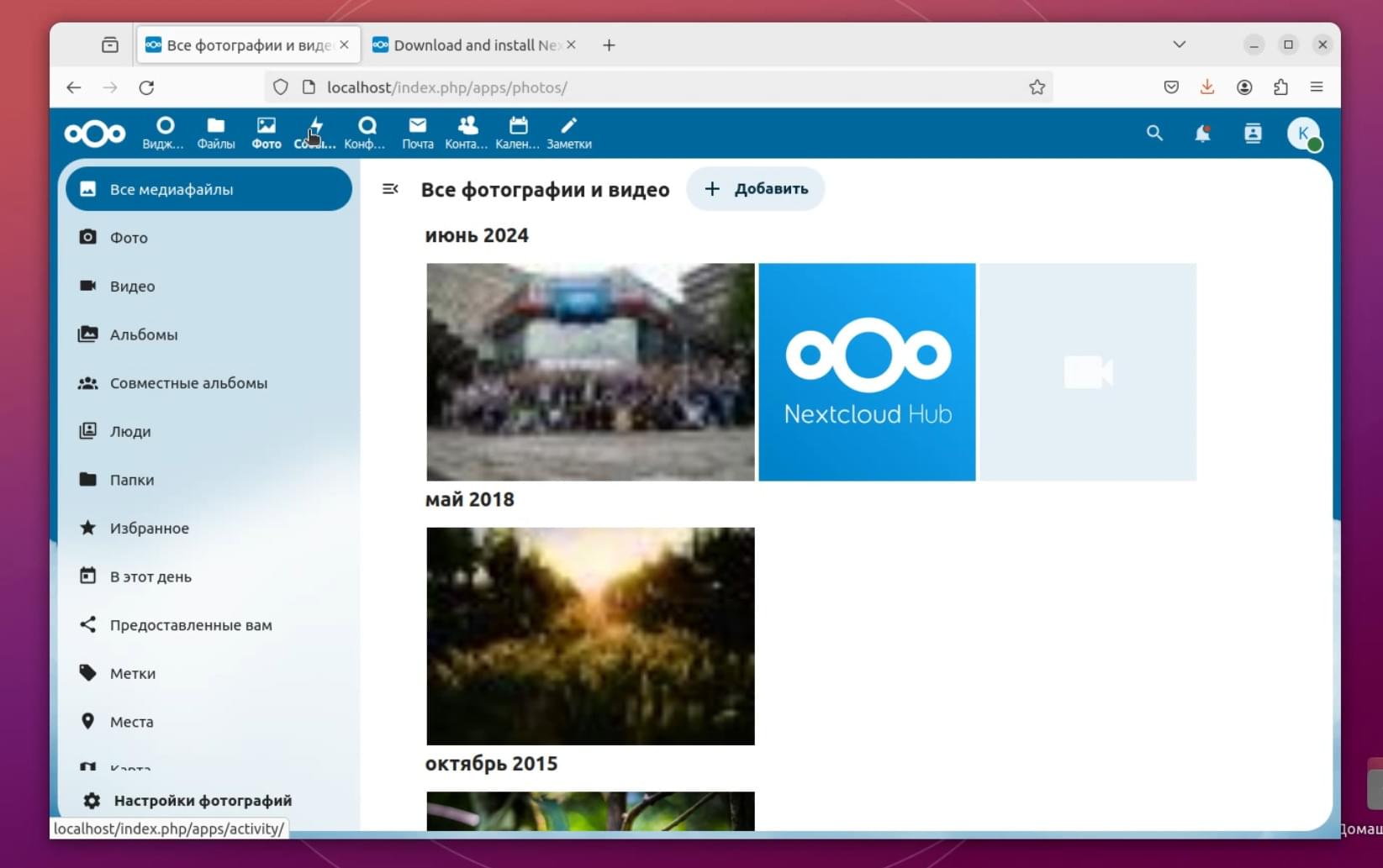The image size is (1383, 868).
Task: Open the Photos app icon in header
Action: point(267,133)
